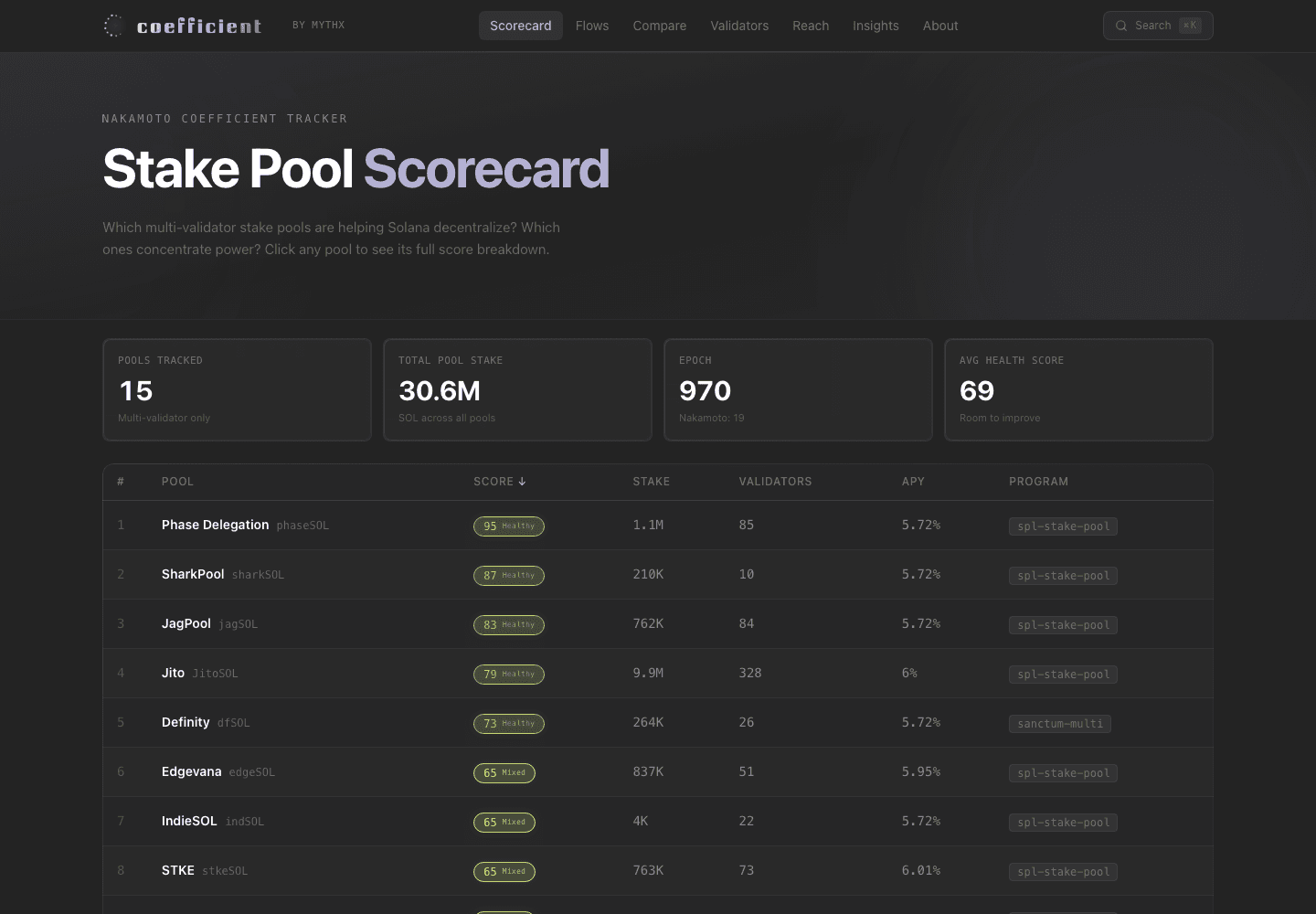Click the BY MYTHX label
The height and width of the screenshot is (914, 1316).
(319, 26)
